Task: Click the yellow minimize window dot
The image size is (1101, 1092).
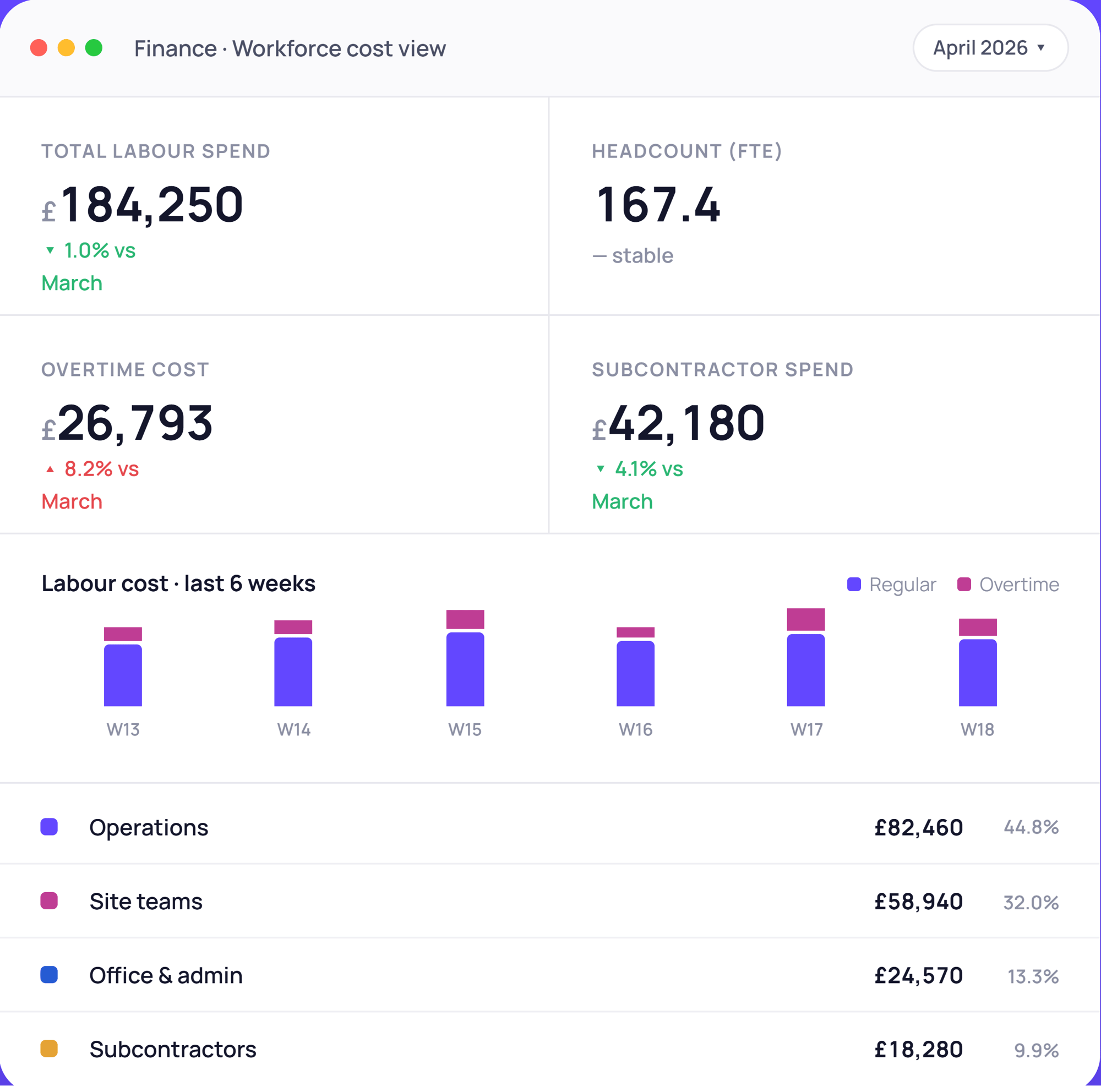Action: 66,48
